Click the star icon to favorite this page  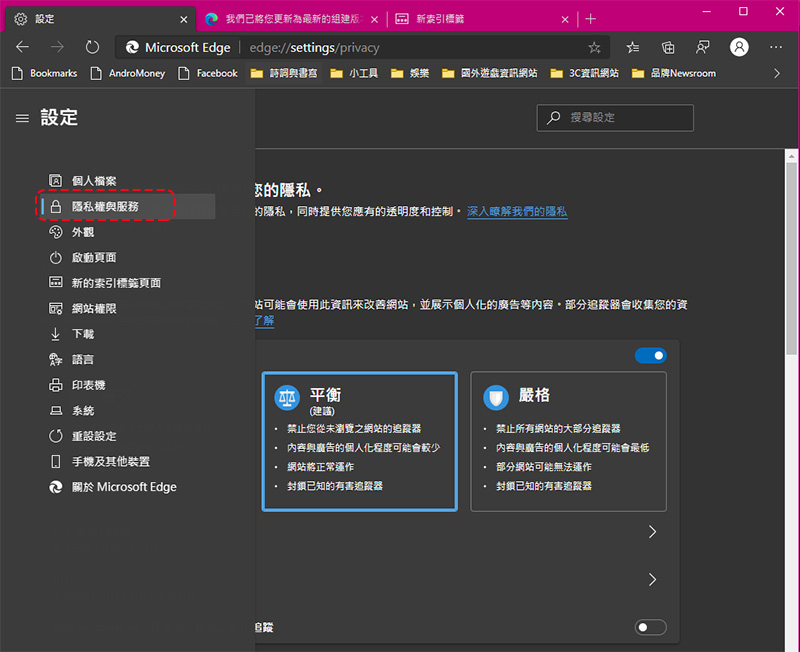594,47
